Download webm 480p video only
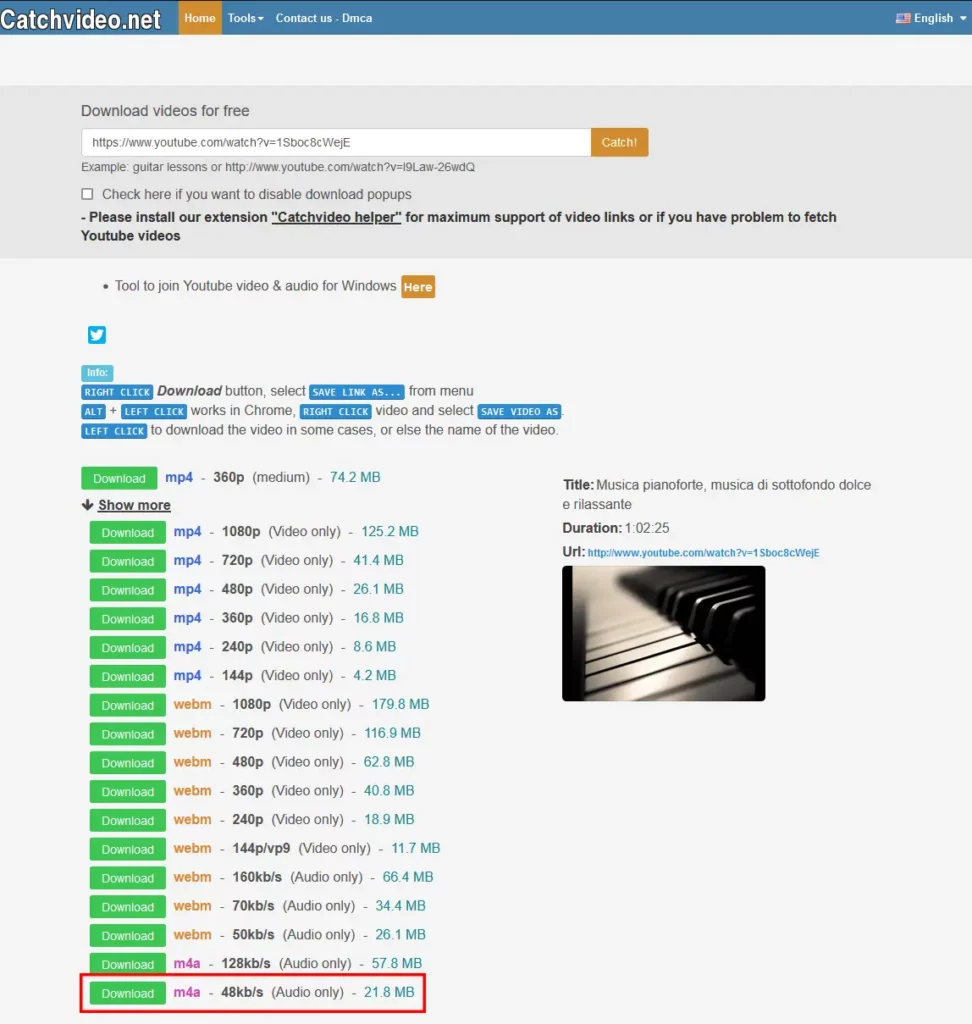972x1024 pixels. pos(127,762)
